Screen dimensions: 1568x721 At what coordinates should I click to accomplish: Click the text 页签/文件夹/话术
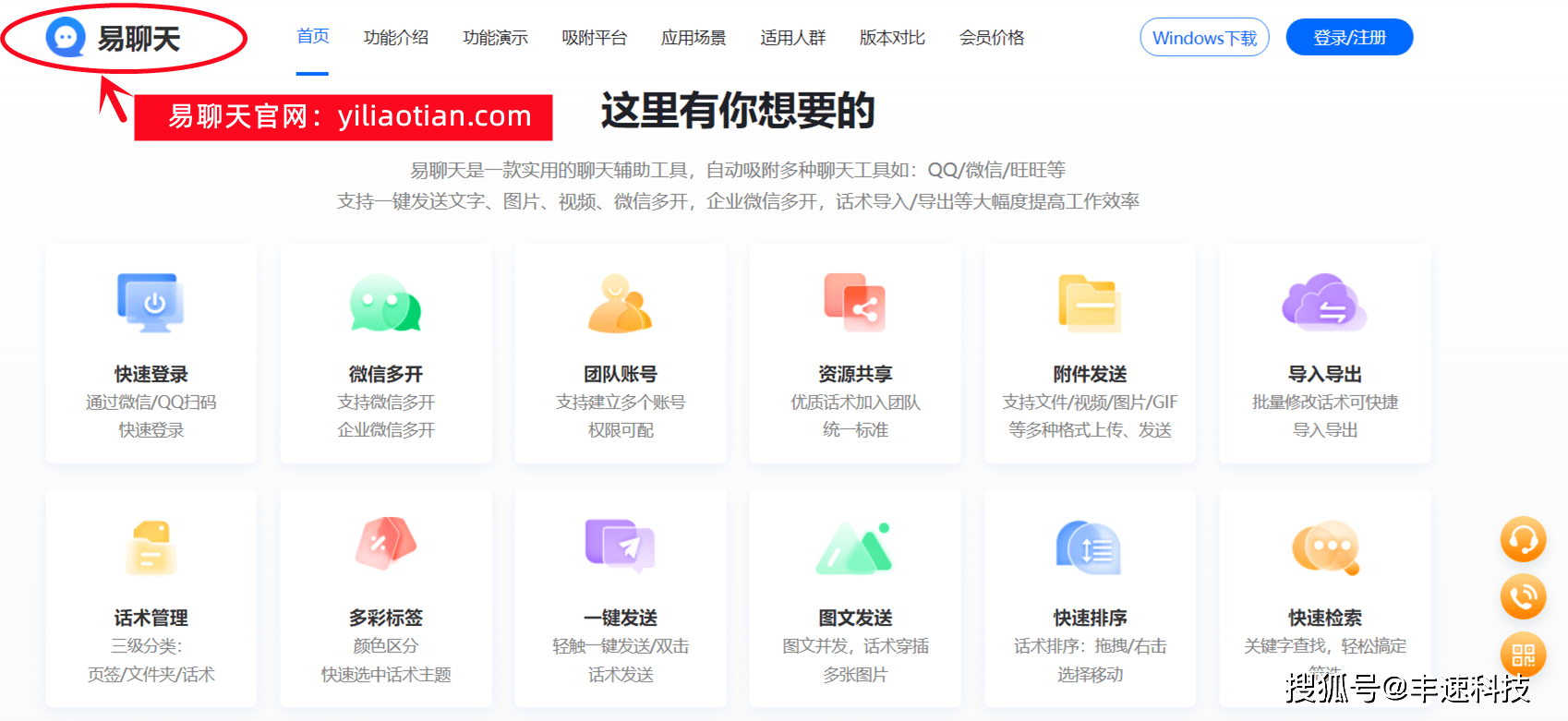tap(151, 675)
